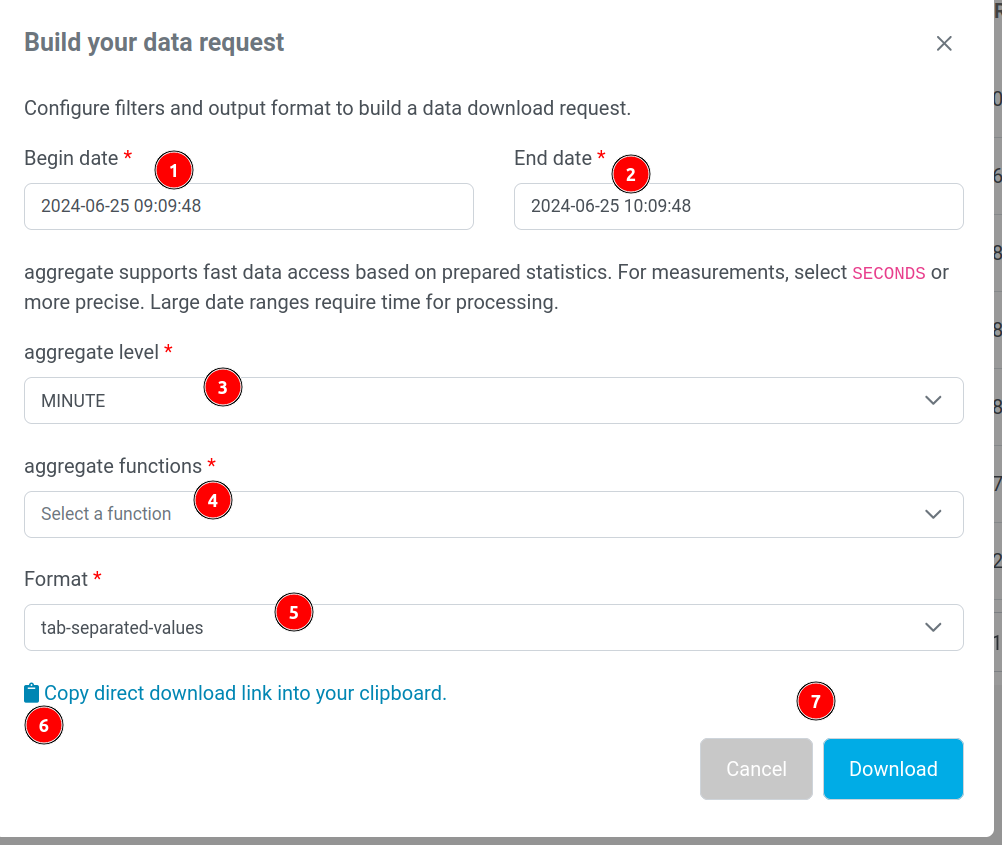The width and height of the screenshot is (1002, 845).
Task: Click the clipboard icon beside copy link
Action: 32,693
